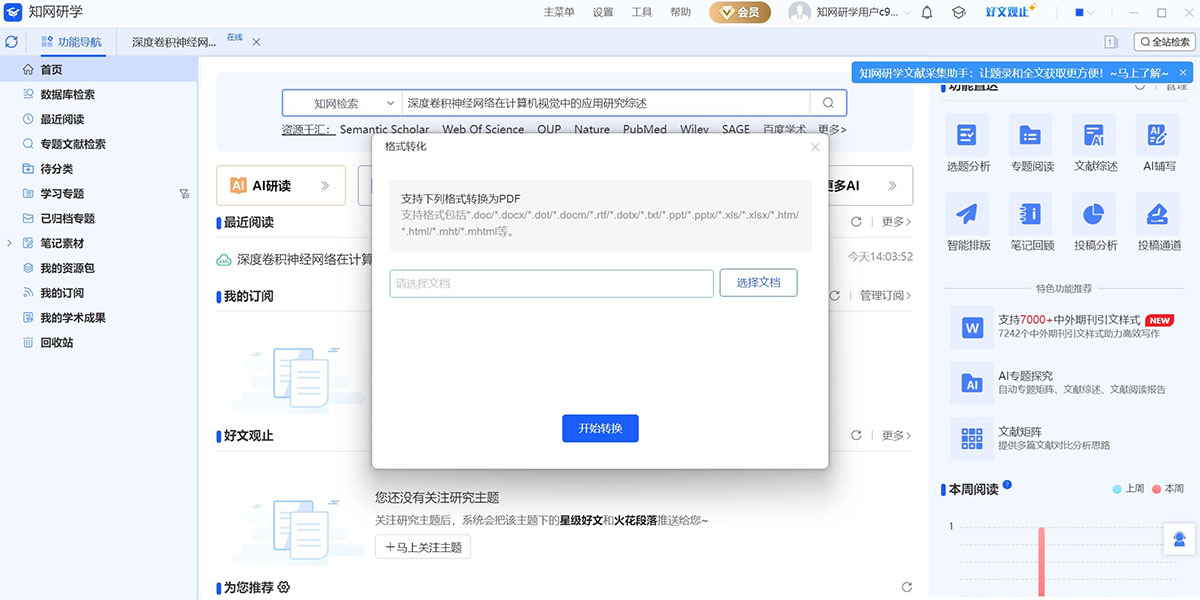Viewport: 1200px width, 600px height.
Task: Click the 请选择文档 input field
Action: (x=551, y=283)
